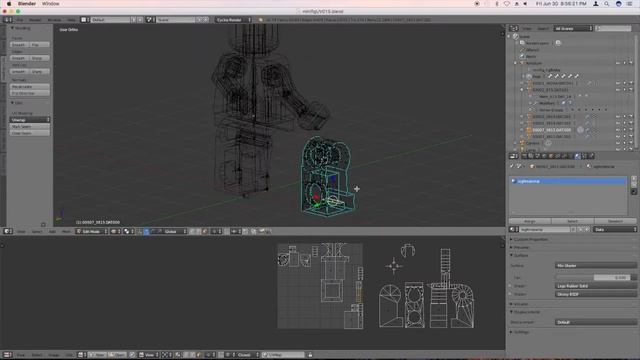Collapse the Shading panel in tool shelf
Viewport: 640px width, 360px height.
pyautogui.click(x=12, y=28)
